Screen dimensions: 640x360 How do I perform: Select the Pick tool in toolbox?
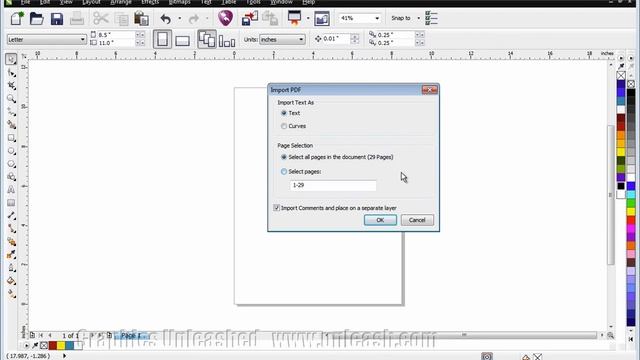pyautogui.click(x=11, y=59)
